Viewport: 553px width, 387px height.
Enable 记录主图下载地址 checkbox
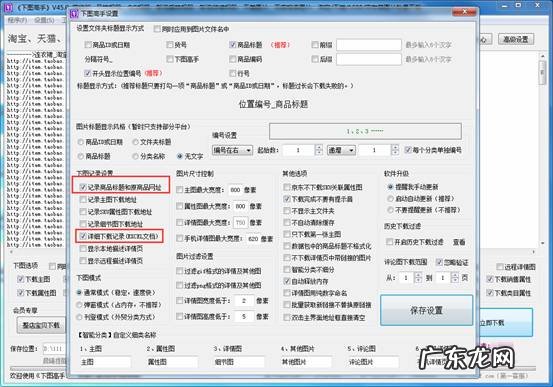tap(83, 200)
